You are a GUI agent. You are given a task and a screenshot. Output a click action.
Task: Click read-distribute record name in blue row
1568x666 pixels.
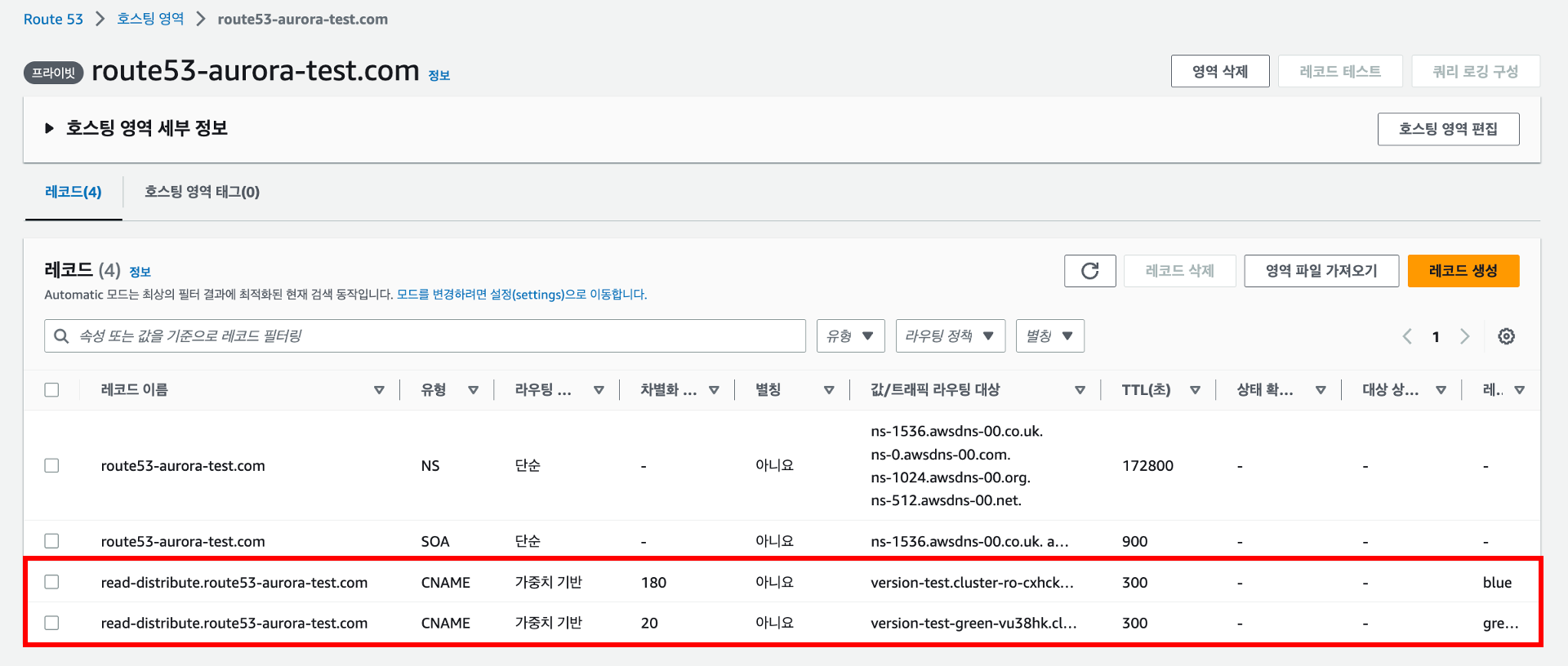pyautogui.click(x=234, y=582)
